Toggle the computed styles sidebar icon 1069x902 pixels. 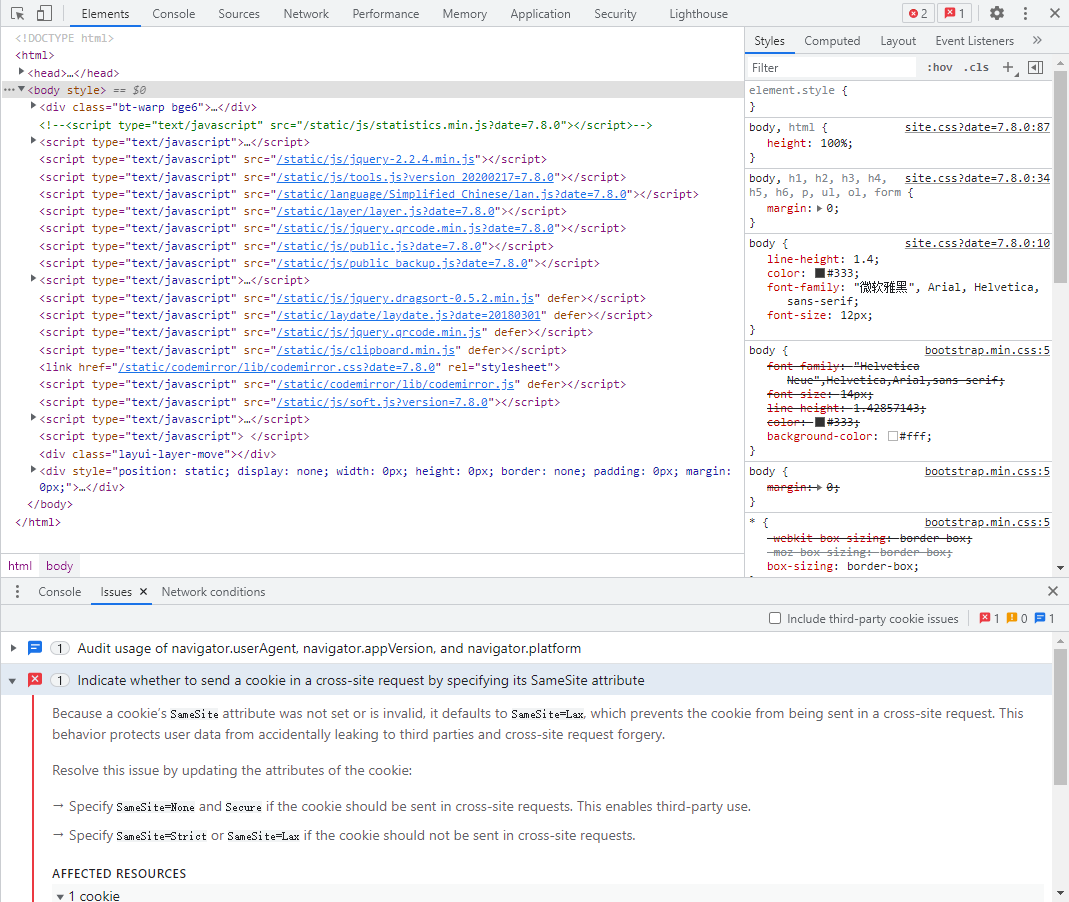(x=1036, y=67)
